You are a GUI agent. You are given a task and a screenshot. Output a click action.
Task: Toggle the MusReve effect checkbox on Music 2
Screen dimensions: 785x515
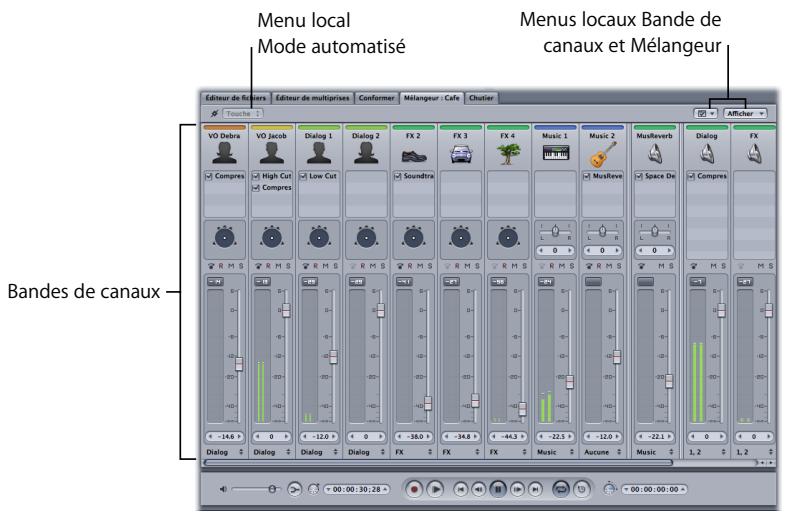click(x=587, y=176)
